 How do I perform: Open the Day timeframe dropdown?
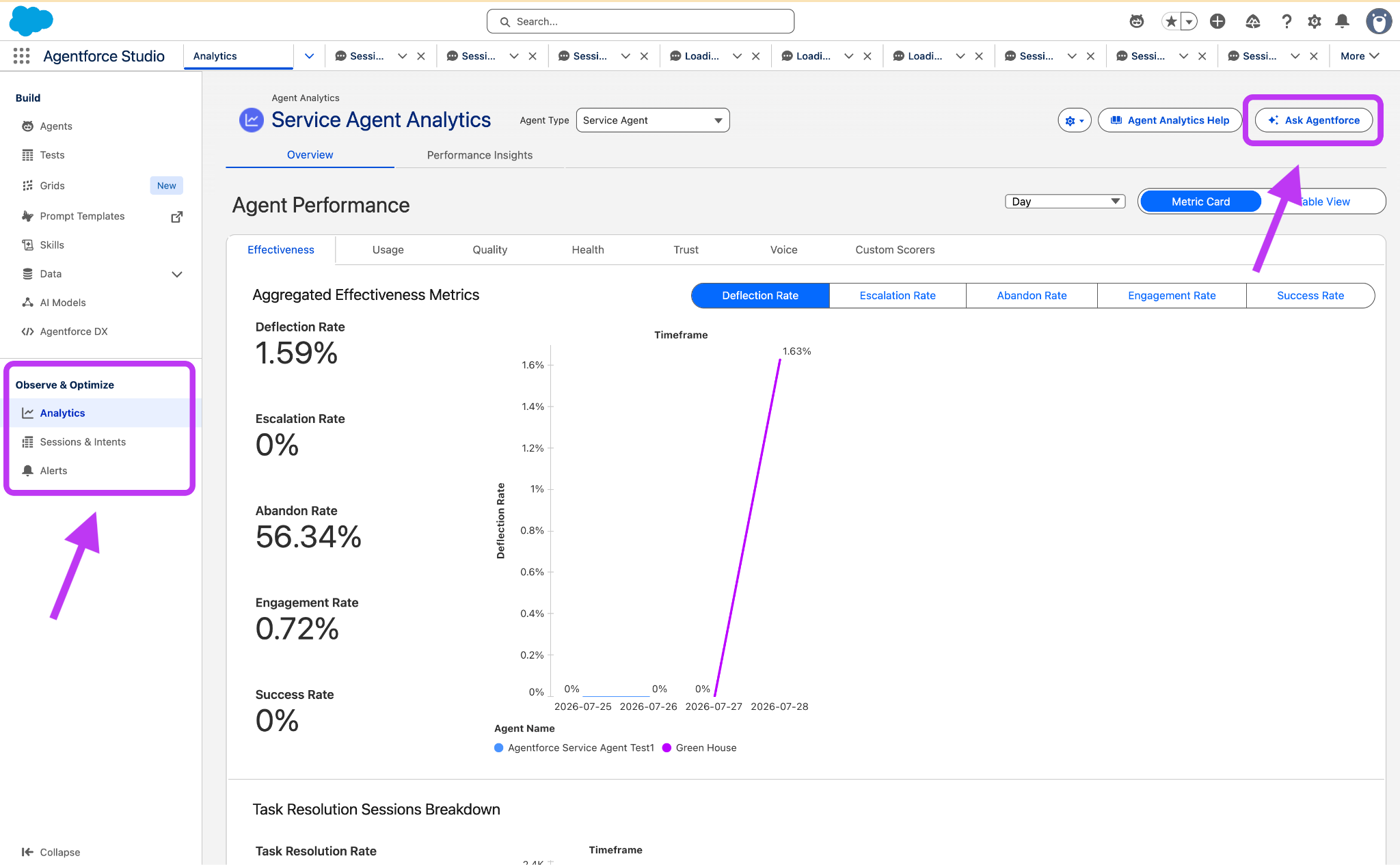pos(1064,202)
